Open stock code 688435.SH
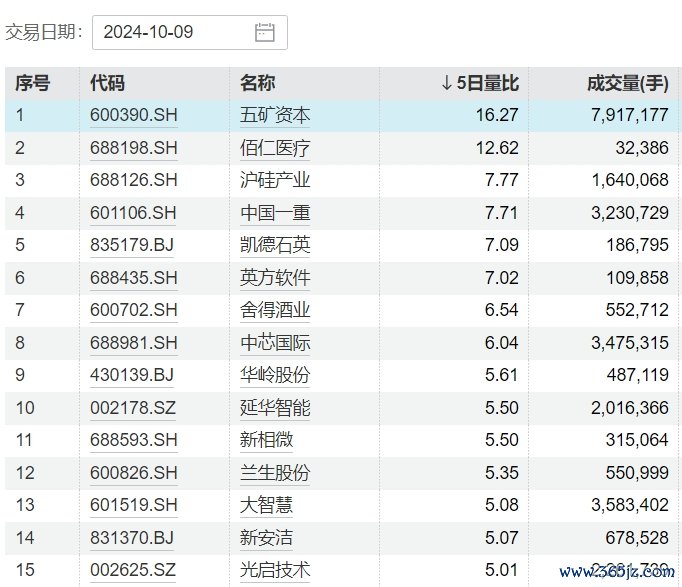The image size is (682, 587). coord(134,277)
